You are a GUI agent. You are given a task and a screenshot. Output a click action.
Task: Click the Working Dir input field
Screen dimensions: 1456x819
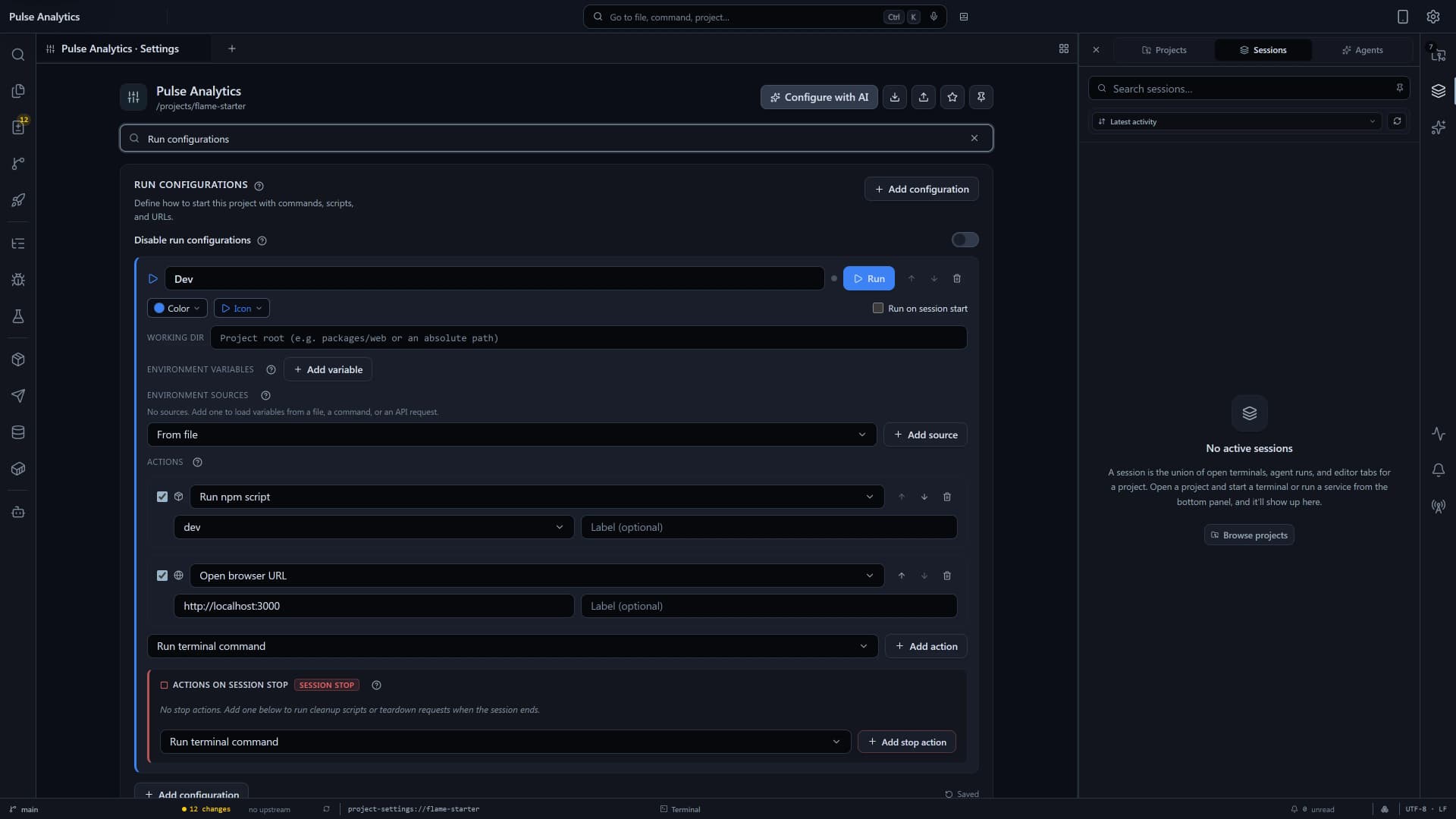[588, 337]
